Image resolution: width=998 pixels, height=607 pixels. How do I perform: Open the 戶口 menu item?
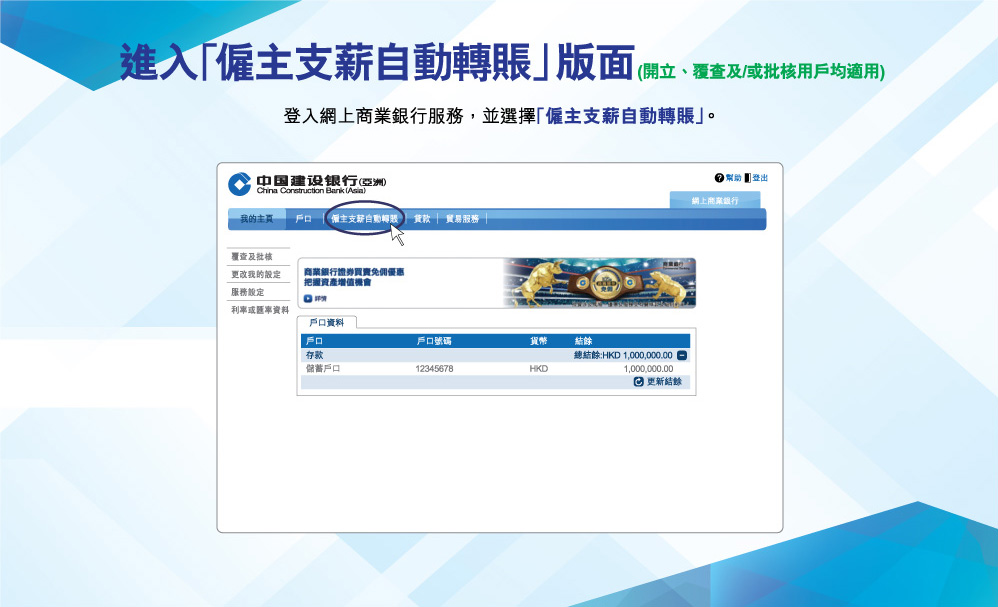pos(304,219)
